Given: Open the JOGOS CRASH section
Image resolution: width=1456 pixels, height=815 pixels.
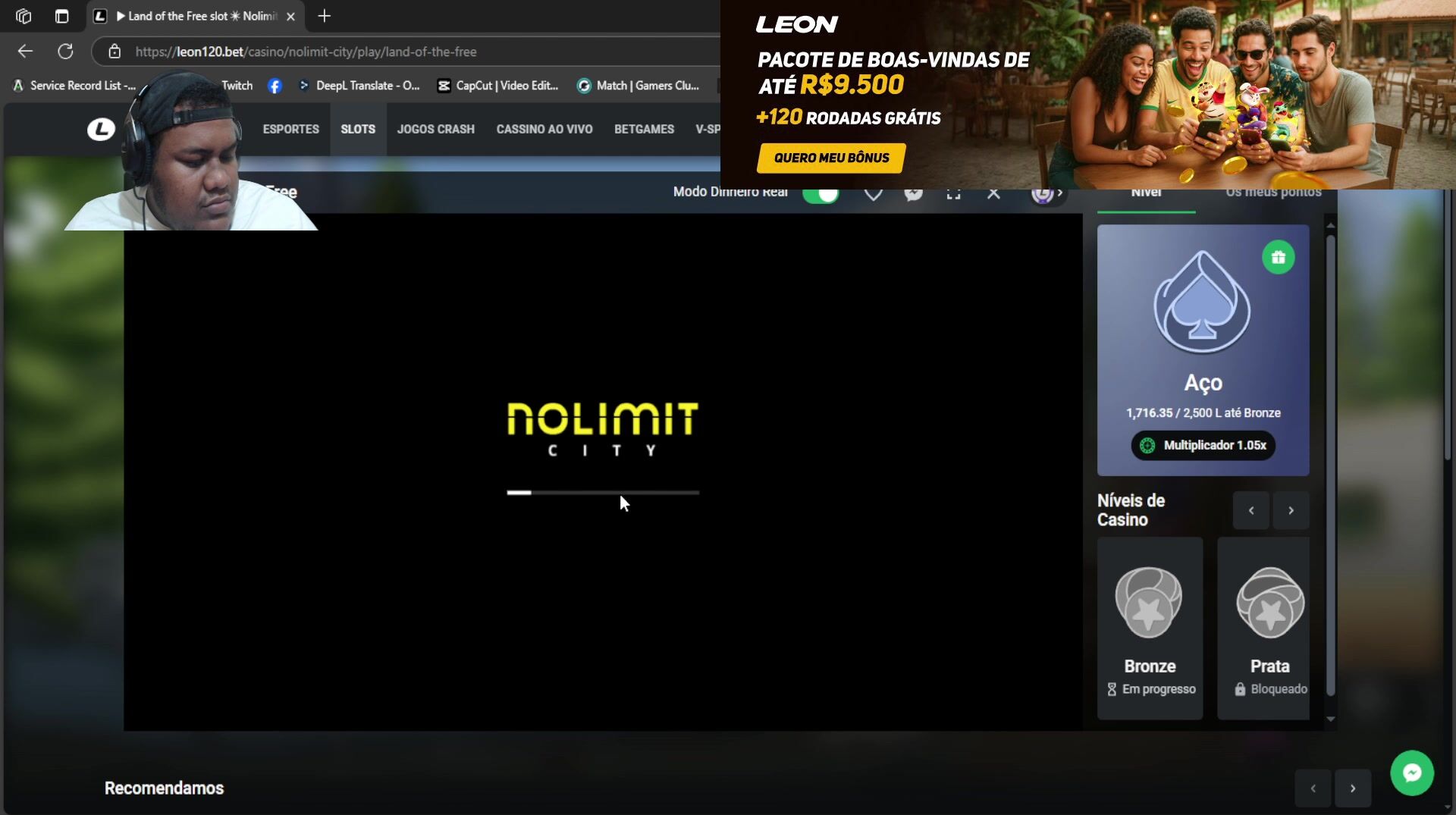Looking at the screenshot, I should click(x=436, y=129).
